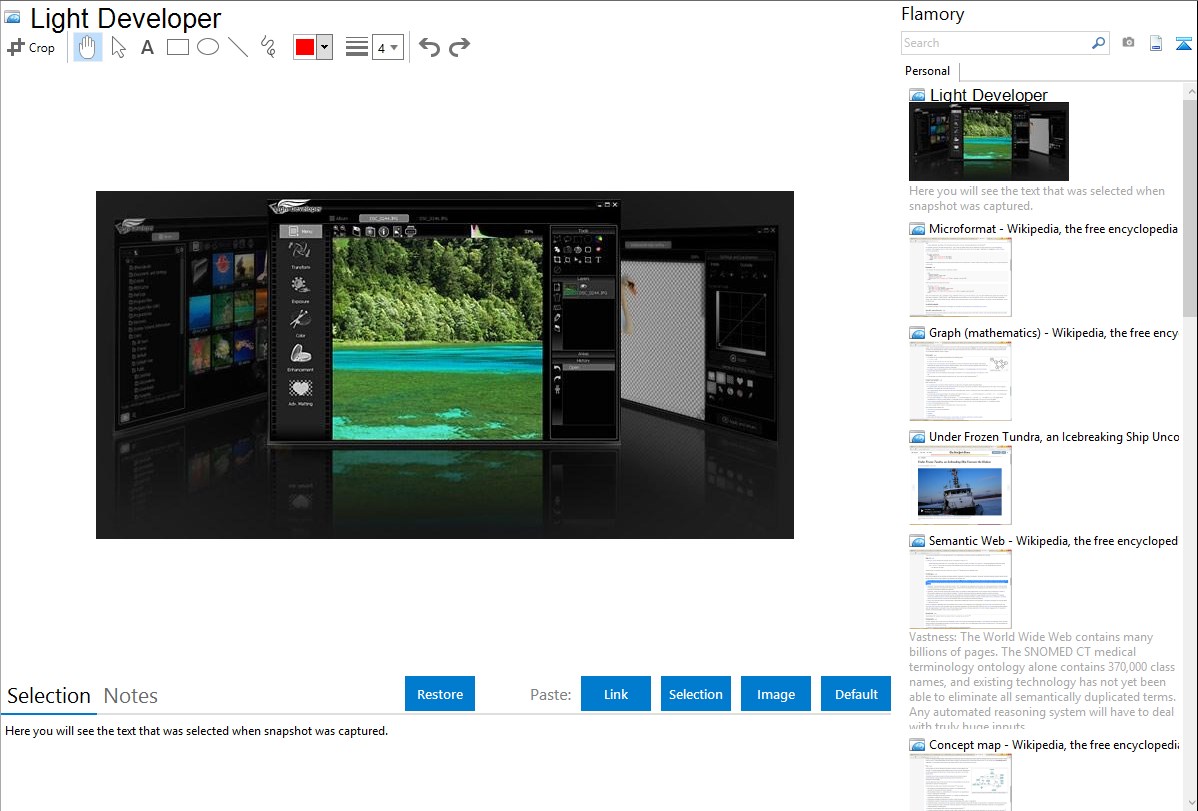Click the icon beside Under Frozen Tundra entry

(917, 436)
